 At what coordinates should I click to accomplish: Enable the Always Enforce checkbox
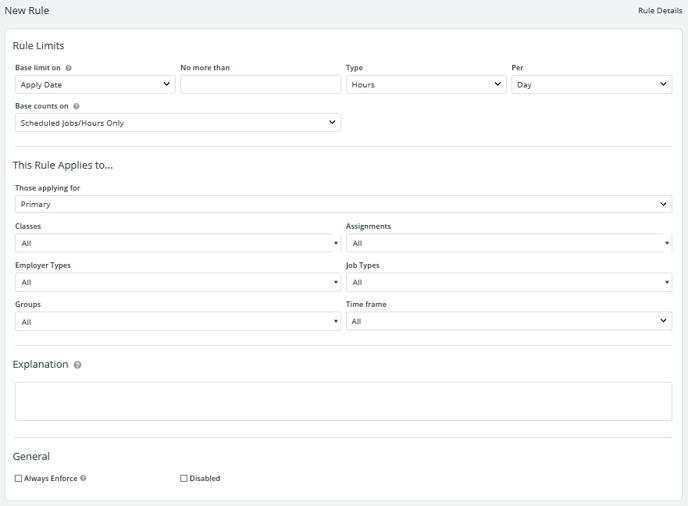pyautogui.click(x=18, y=478)
